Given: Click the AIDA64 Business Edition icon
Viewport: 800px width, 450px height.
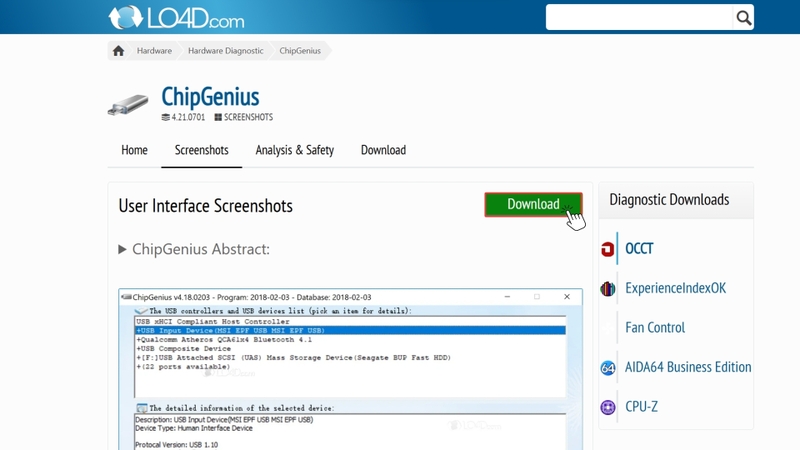Looking at the screenshot, I should tap(608, 367).
